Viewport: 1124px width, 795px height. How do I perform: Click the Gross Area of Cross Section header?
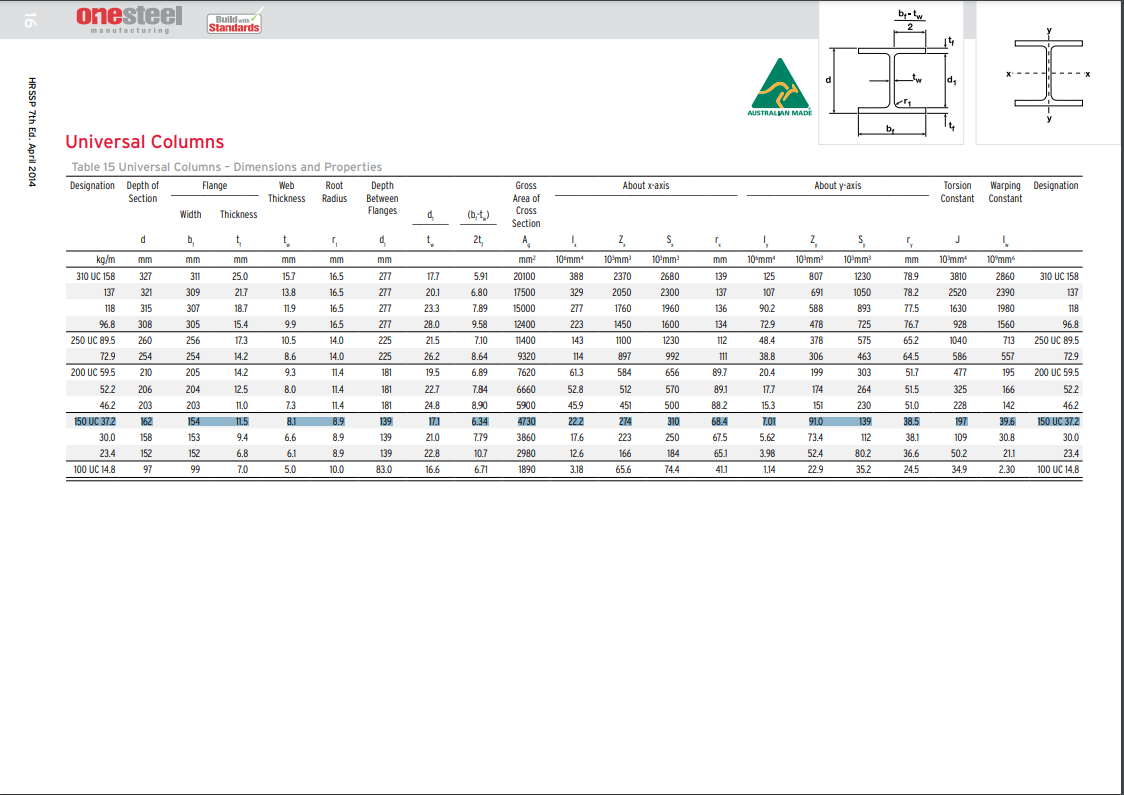tap(526, 204)
